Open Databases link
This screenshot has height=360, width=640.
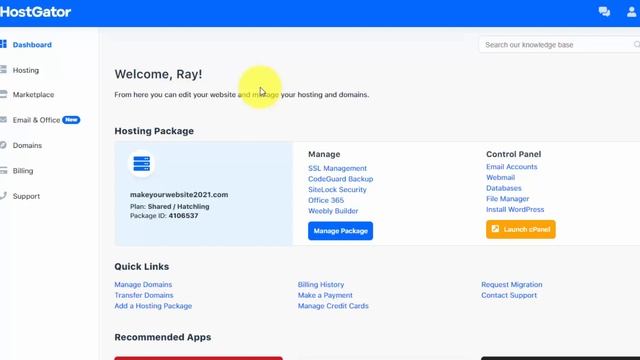coord(504,188)
